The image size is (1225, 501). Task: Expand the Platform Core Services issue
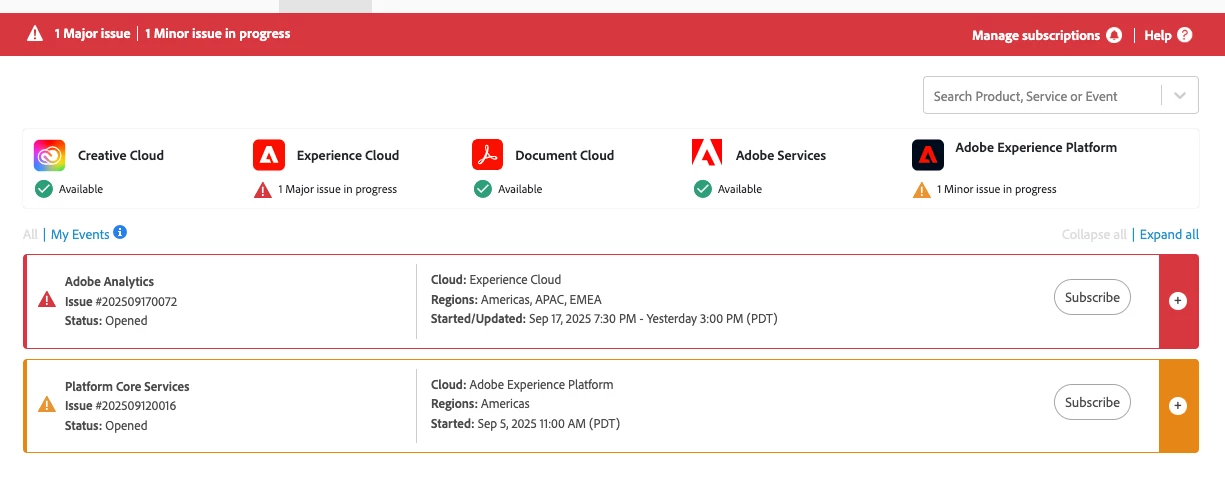pyautogui.click(x=1178, y=406)
